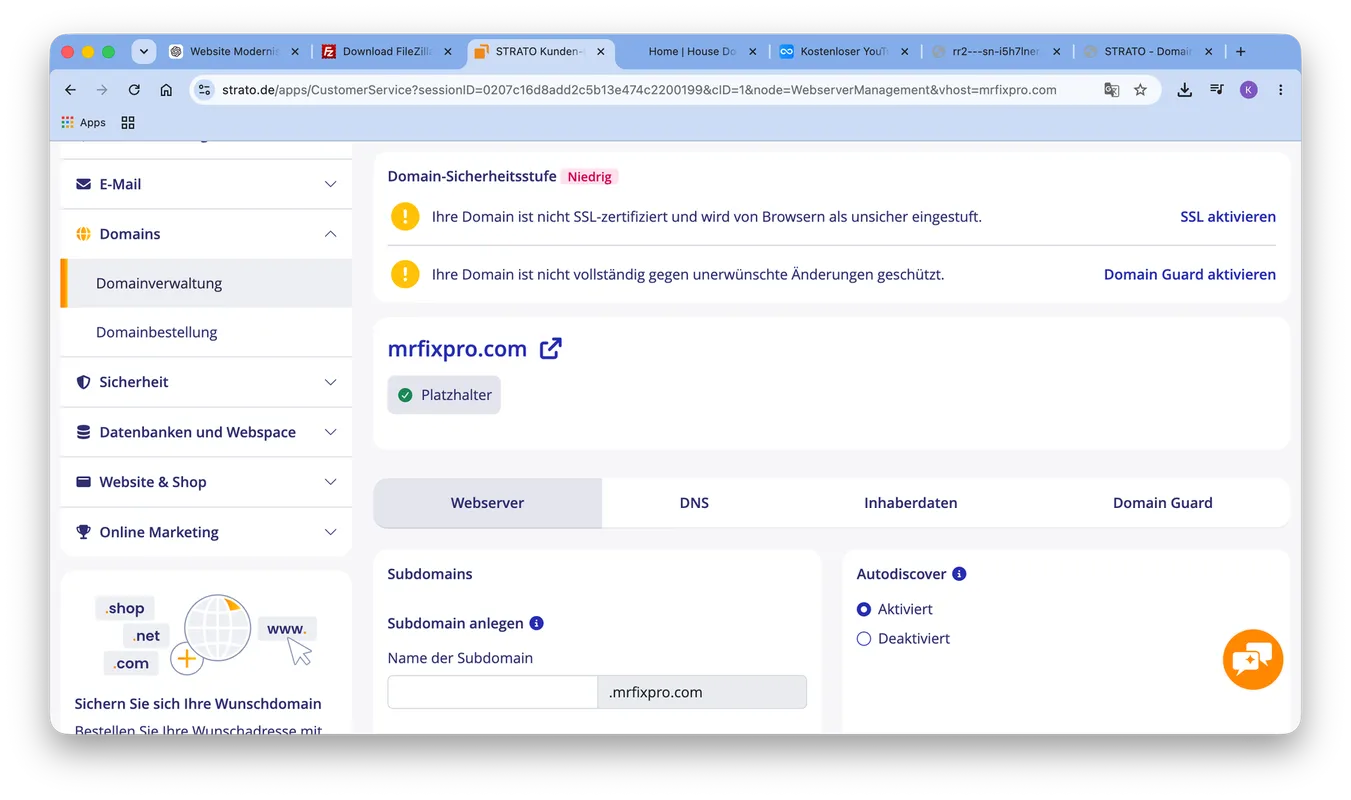Close the Website Modernis tab
Viewport: 1351px width, 800px height.
pyautogui.click(x=295, y=51)
